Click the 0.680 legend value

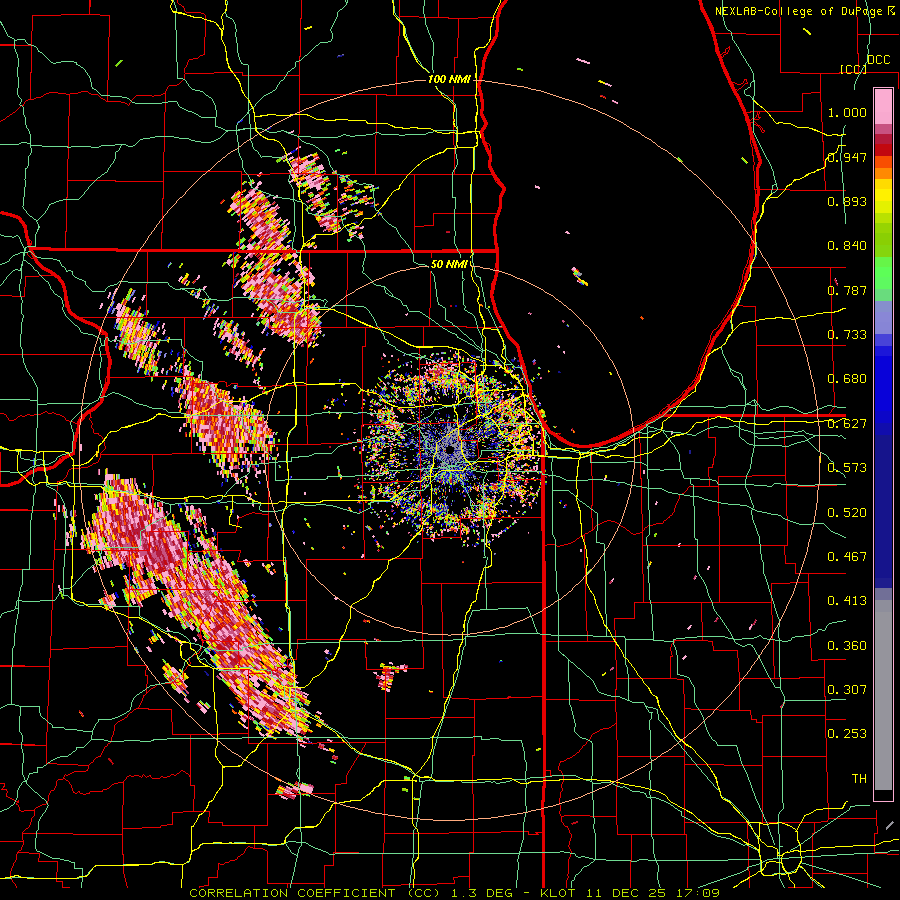pyautogui.click(x=847, y=379)
